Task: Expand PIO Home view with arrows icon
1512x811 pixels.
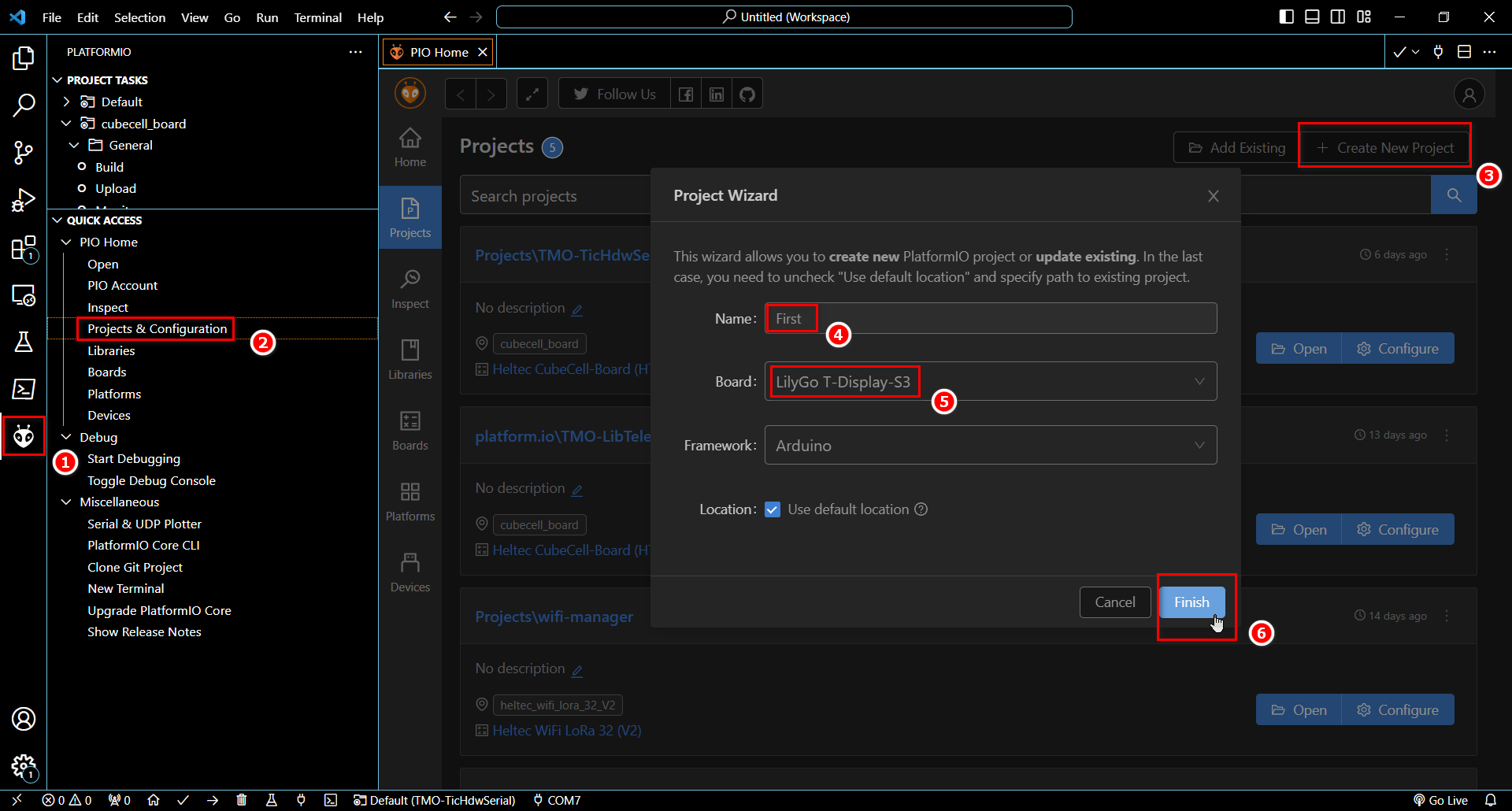Action: (532, 94)
